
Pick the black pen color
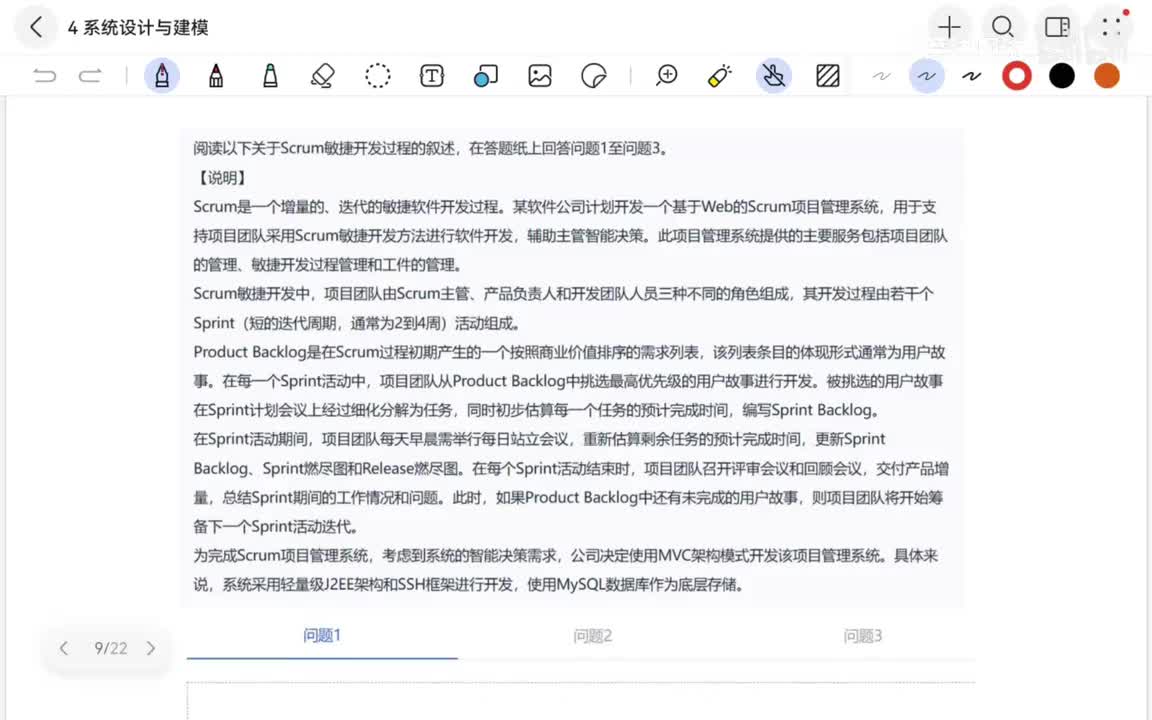[x=1062, y=76]
